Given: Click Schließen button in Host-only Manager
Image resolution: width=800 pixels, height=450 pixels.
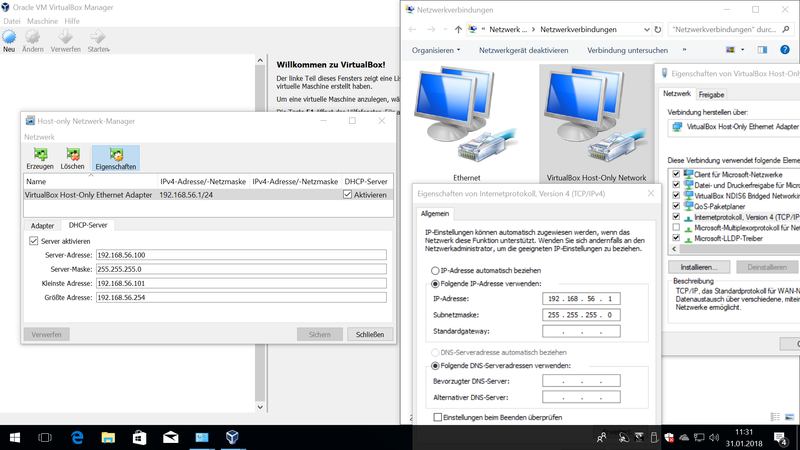Looking at the screenshot, I should (x=370, y=335).
